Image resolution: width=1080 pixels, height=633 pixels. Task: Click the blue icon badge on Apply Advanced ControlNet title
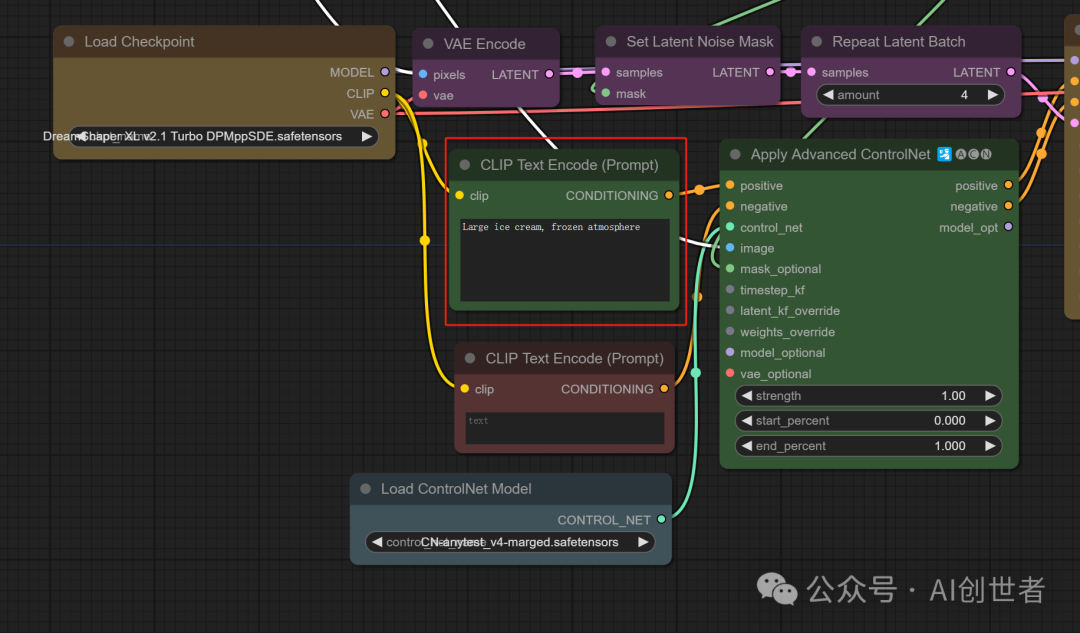coord(944,154)
